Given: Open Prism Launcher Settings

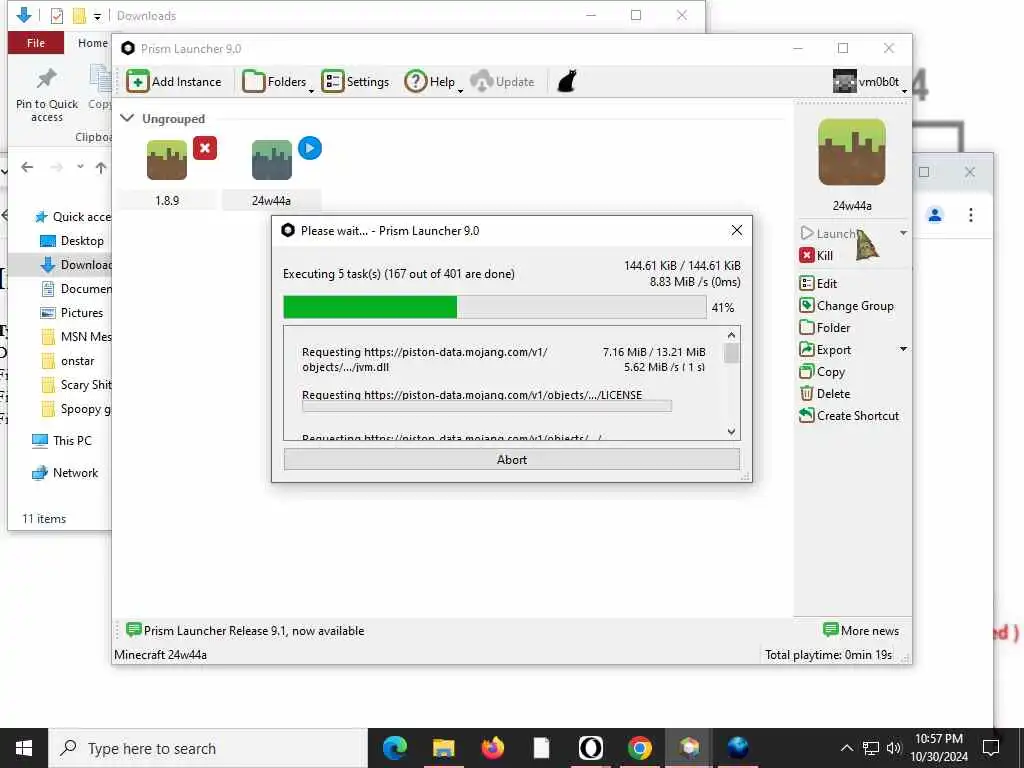Looking at the screenshot, I should pyautogui.click(x=355, y=82).
